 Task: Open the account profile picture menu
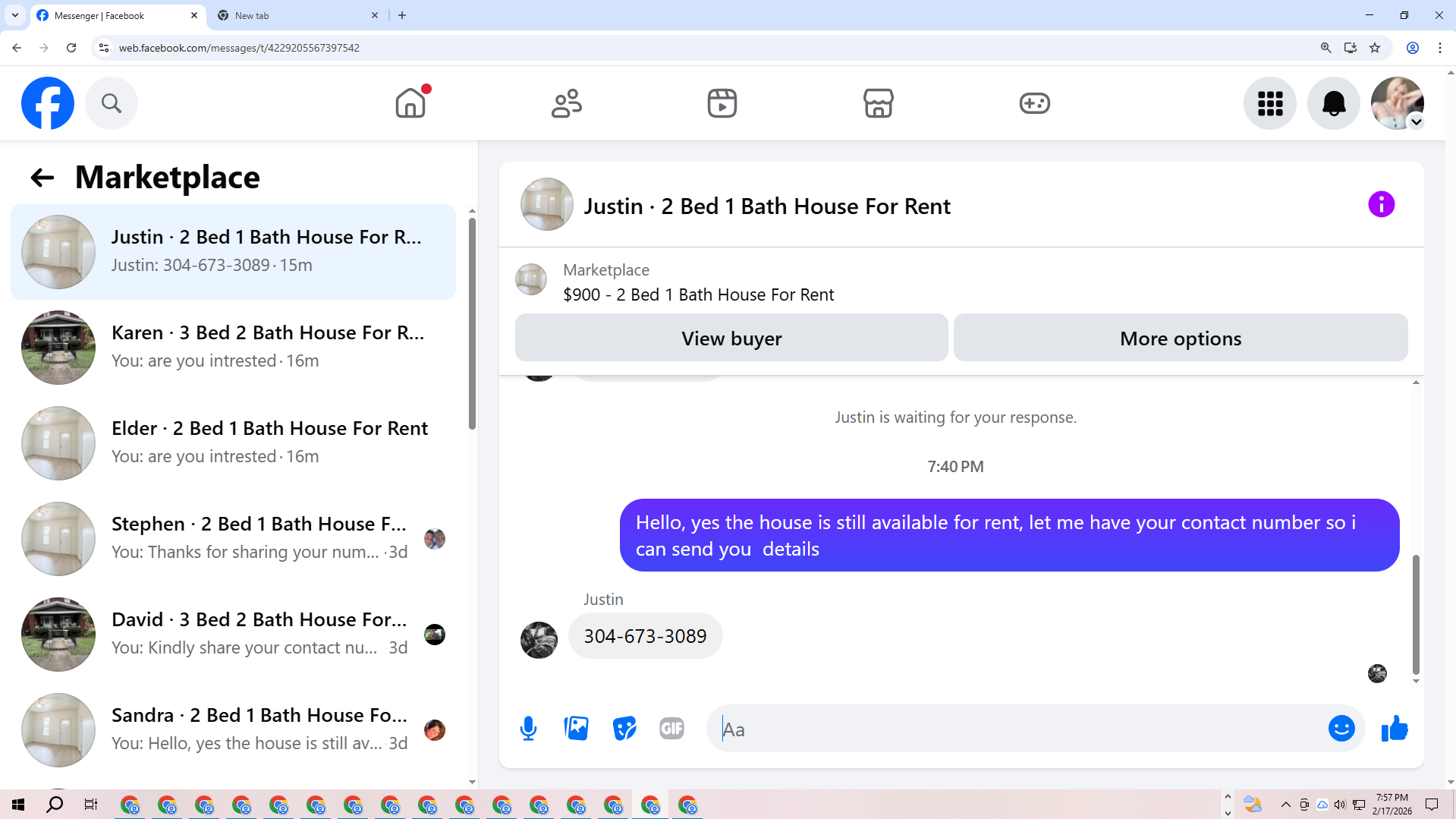coord(1398,103)
